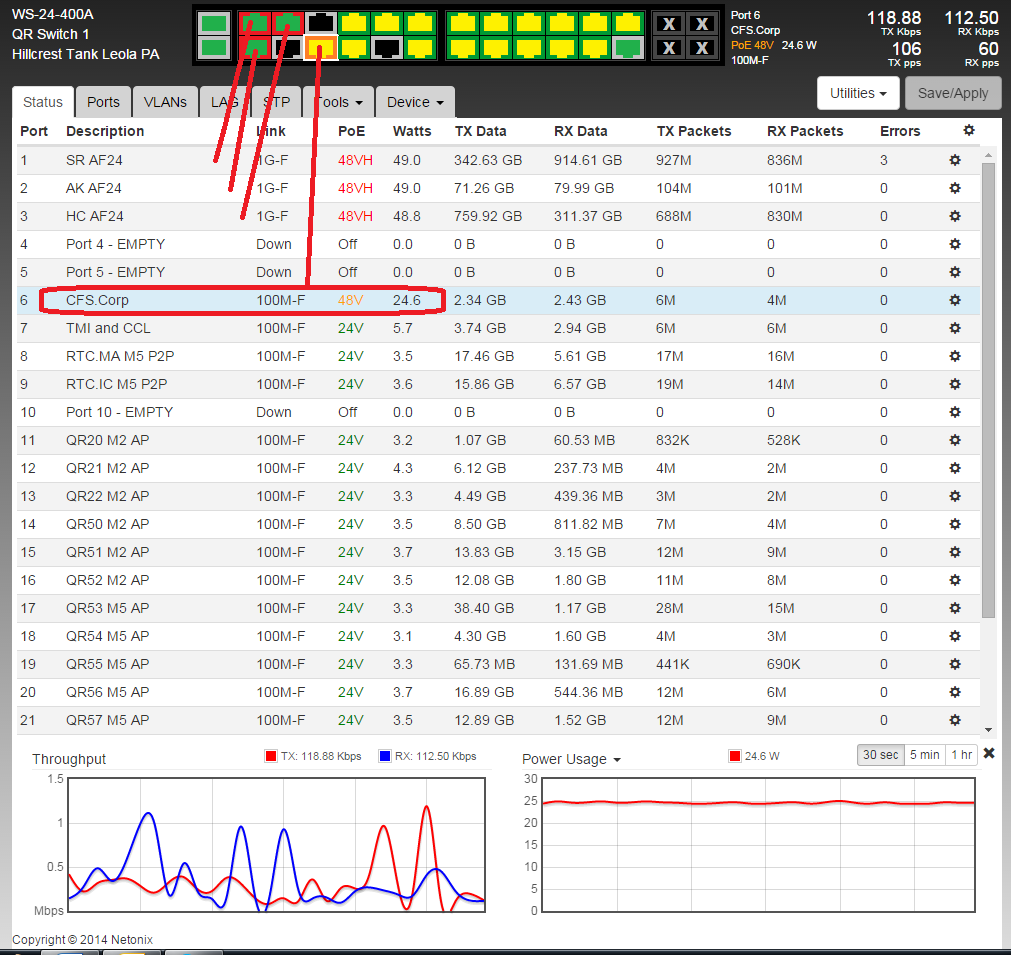Image resolution: width=1011 pixels, height=955 pixels.
Task: Open settings gear for SR AF24 row
Action: pyautogui.click(x=955, y=160)
